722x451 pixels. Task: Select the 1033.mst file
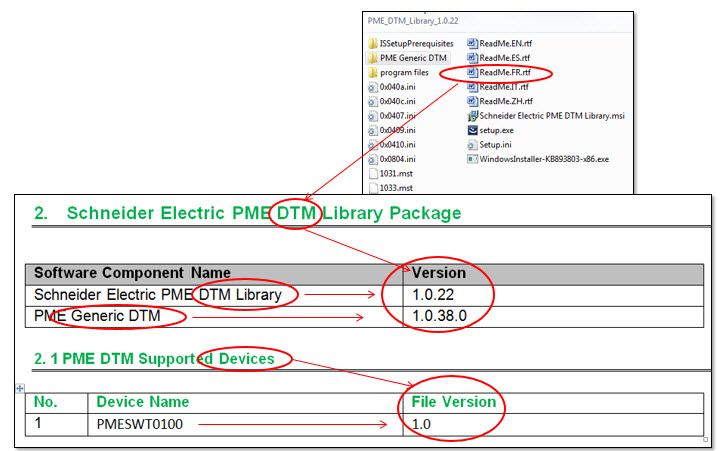[x=391, y=188]
